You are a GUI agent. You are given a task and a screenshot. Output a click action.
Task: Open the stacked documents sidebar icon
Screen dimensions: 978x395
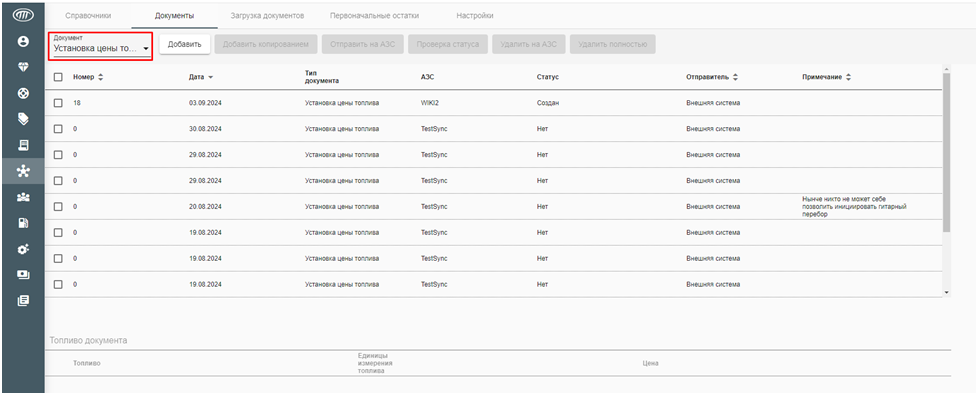click(x=23, y=301)
